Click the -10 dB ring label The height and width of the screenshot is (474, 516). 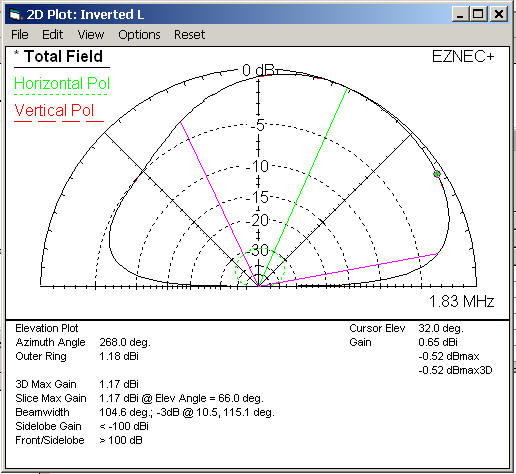[x=257, y=166]
